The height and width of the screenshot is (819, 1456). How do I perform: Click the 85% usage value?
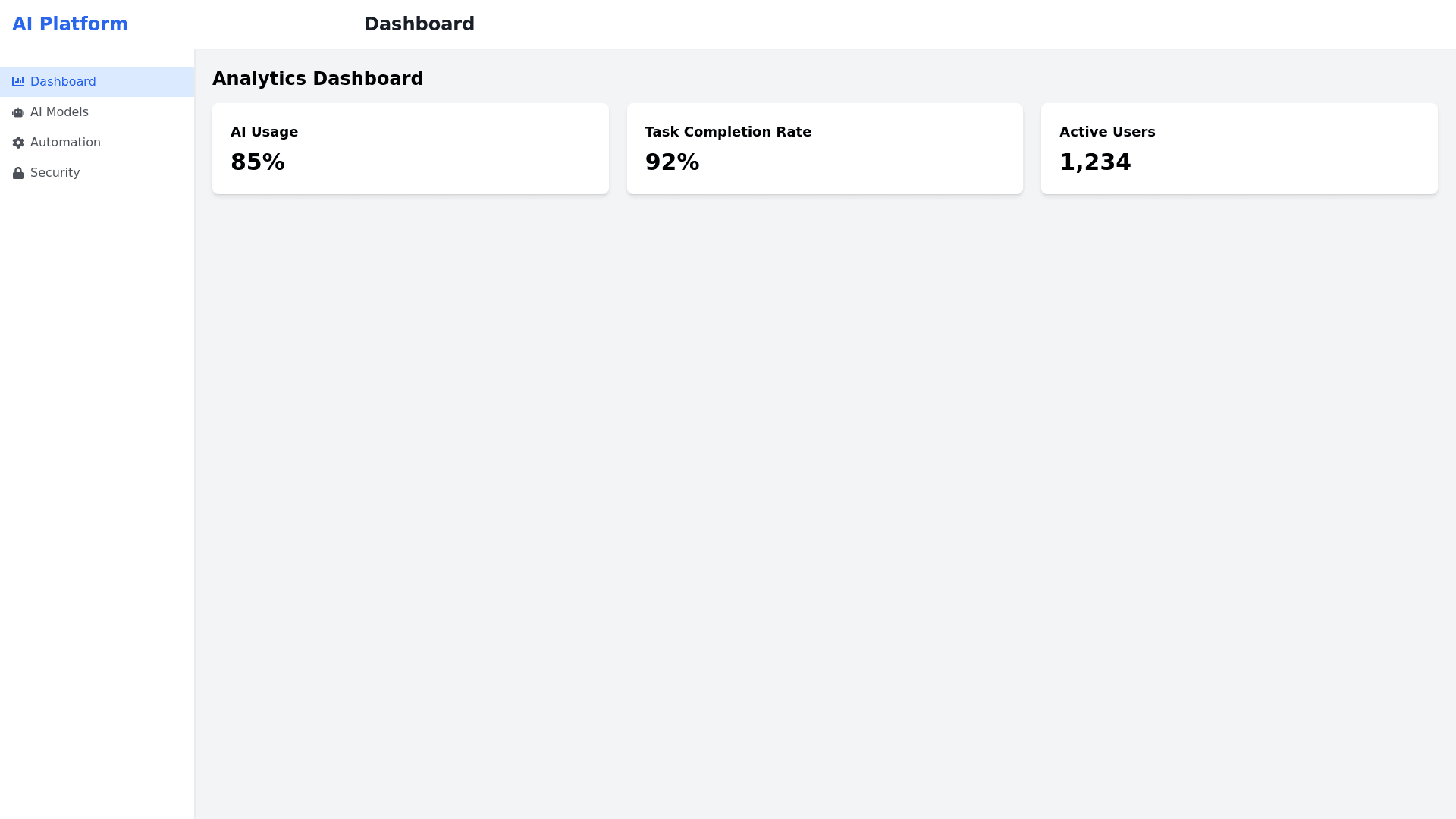[x=258, y=162]
